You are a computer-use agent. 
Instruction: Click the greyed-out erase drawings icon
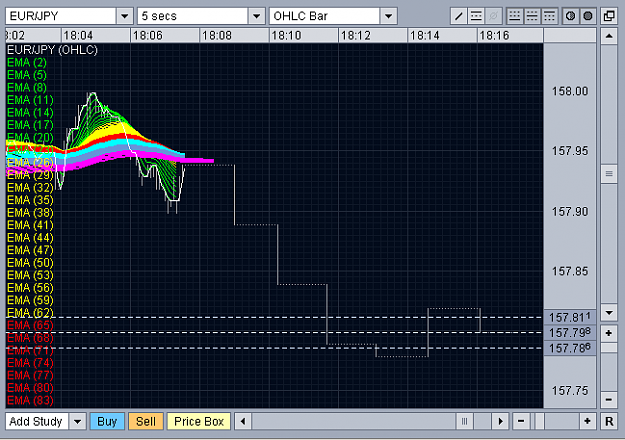pos(493,16)
